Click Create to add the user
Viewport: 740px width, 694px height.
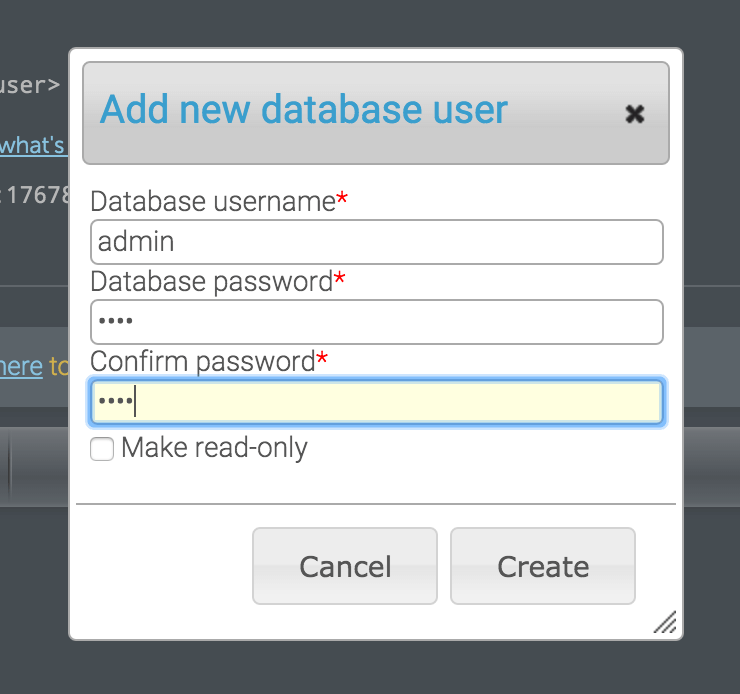543,566
